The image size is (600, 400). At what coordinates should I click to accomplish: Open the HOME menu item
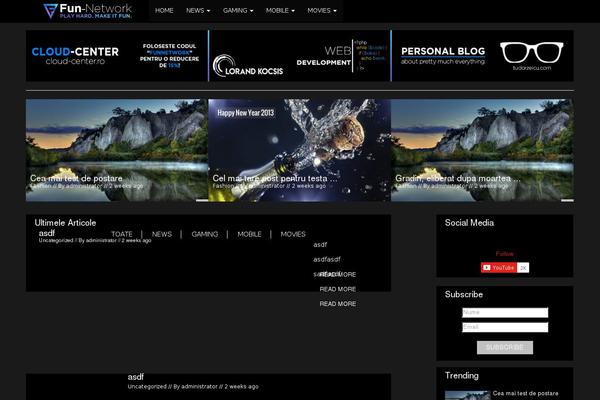(164, 11)
